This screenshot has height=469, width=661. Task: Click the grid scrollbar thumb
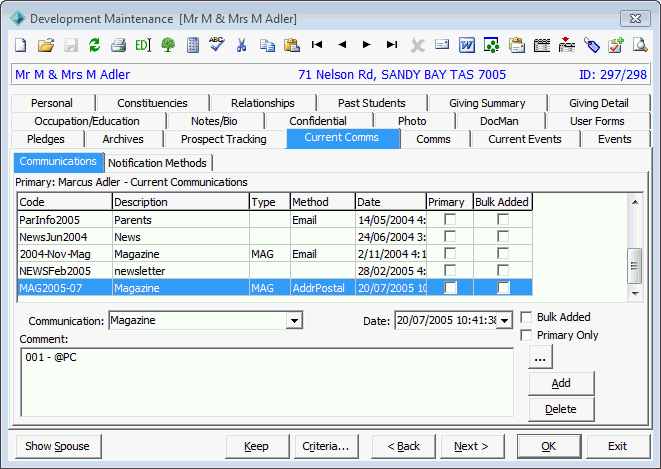coord(634,266)
